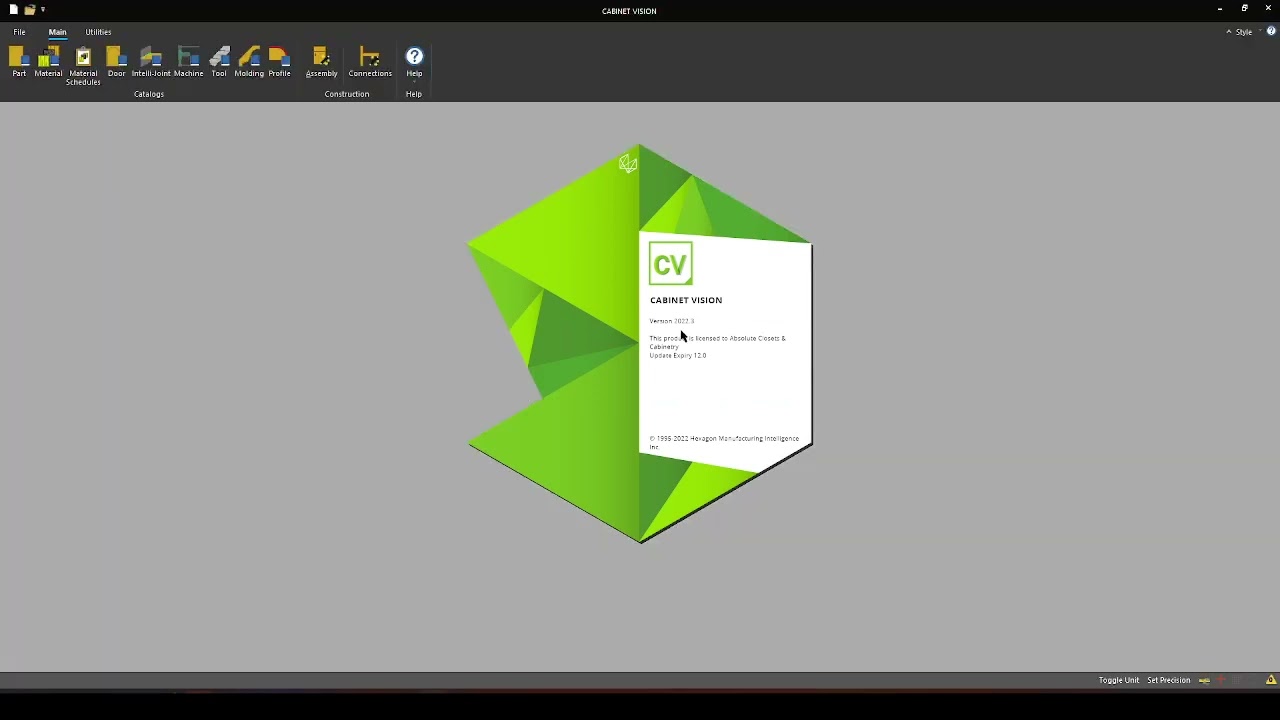Click the grid dots status bar icon
This screenshot has width=1280, height=720.
point(1237,680)
